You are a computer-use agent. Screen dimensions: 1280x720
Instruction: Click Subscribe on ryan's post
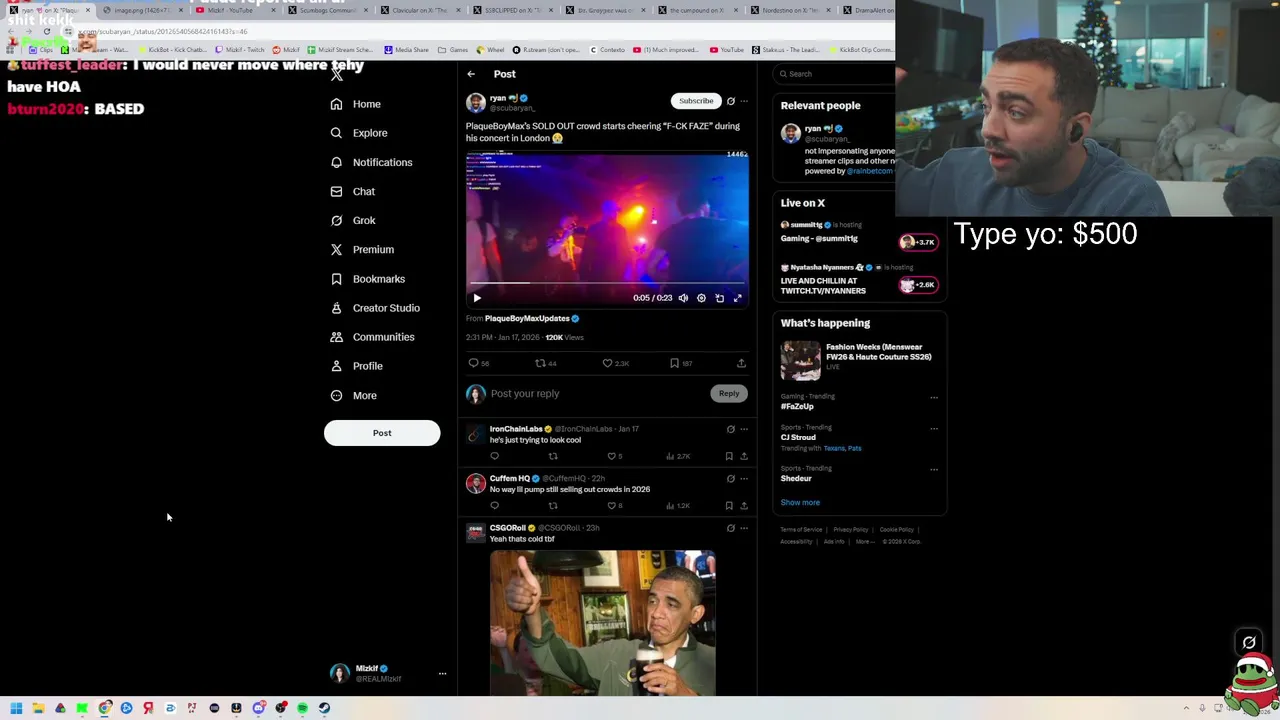click(696, 101)
